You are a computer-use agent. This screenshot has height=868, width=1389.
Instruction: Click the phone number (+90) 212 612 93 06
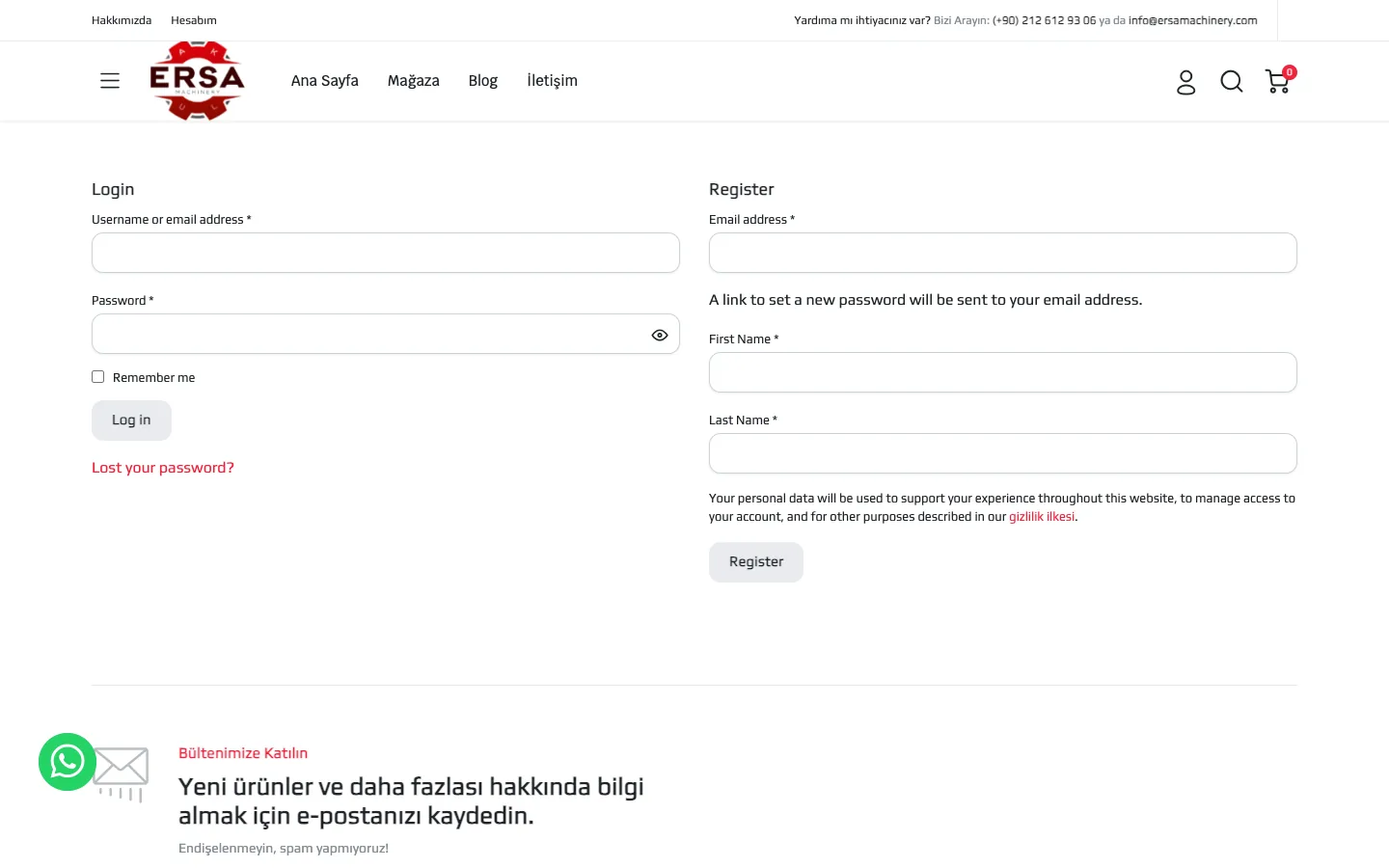click(1045, 20)
